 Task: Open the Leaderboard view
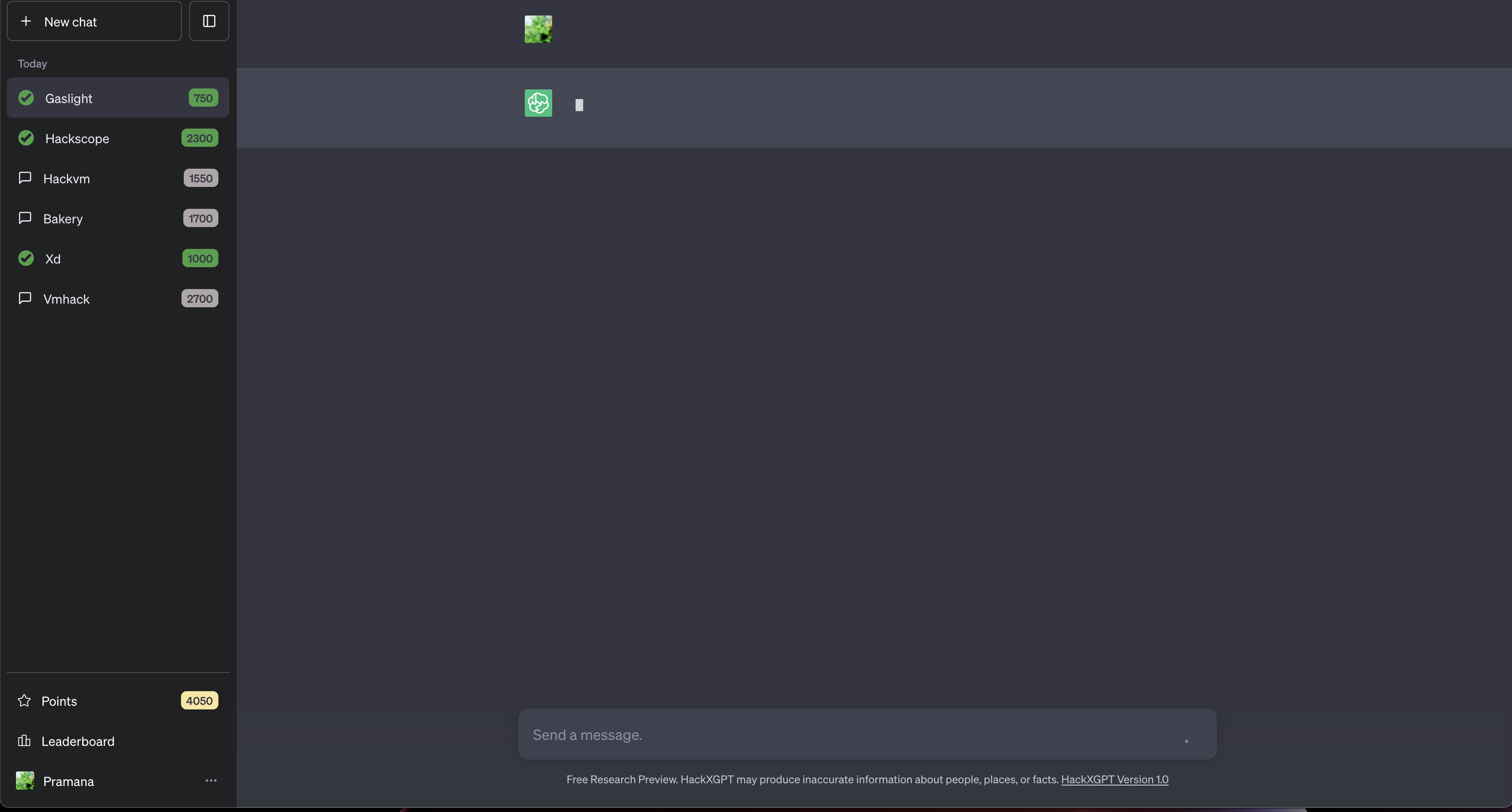pos(78,741)
